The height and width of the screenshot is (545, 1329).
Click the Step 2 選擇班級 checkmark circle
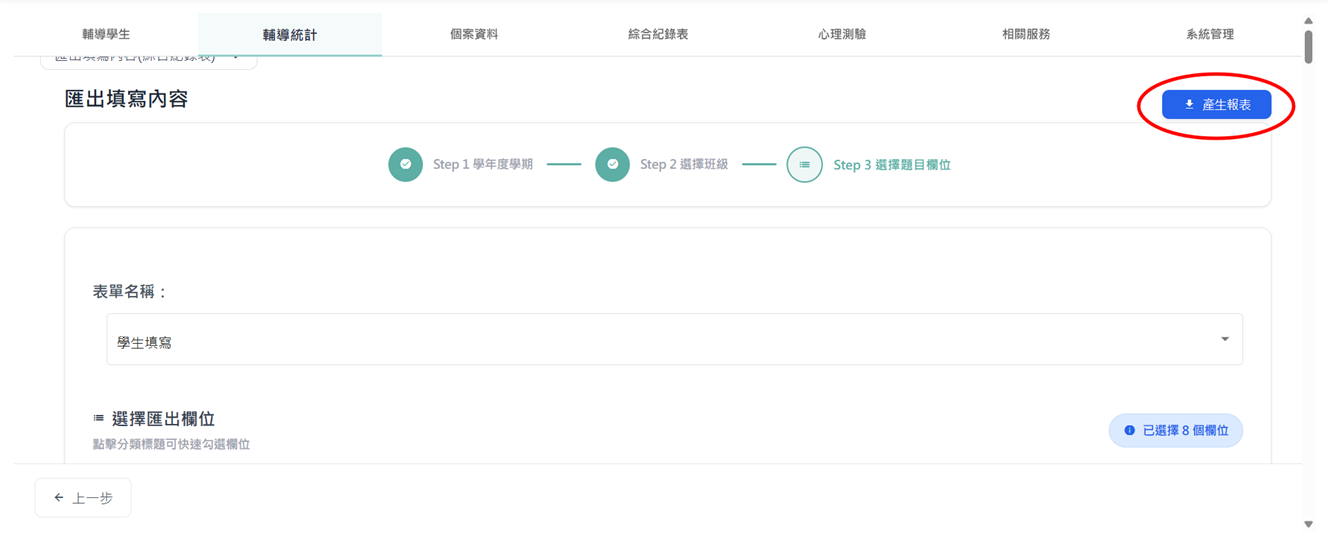612,165
